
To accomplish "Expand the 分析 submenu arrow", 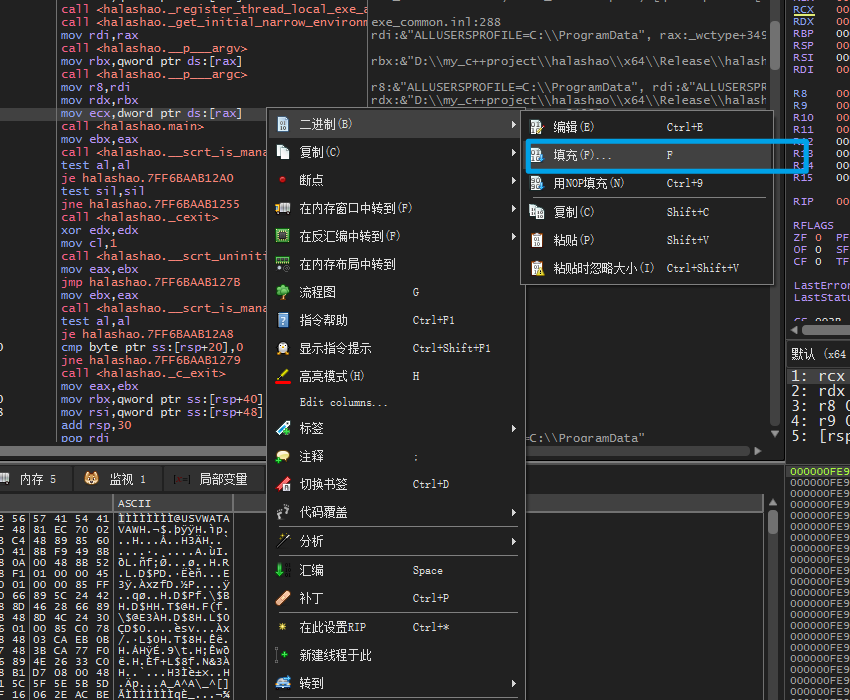I will (513, 541).
